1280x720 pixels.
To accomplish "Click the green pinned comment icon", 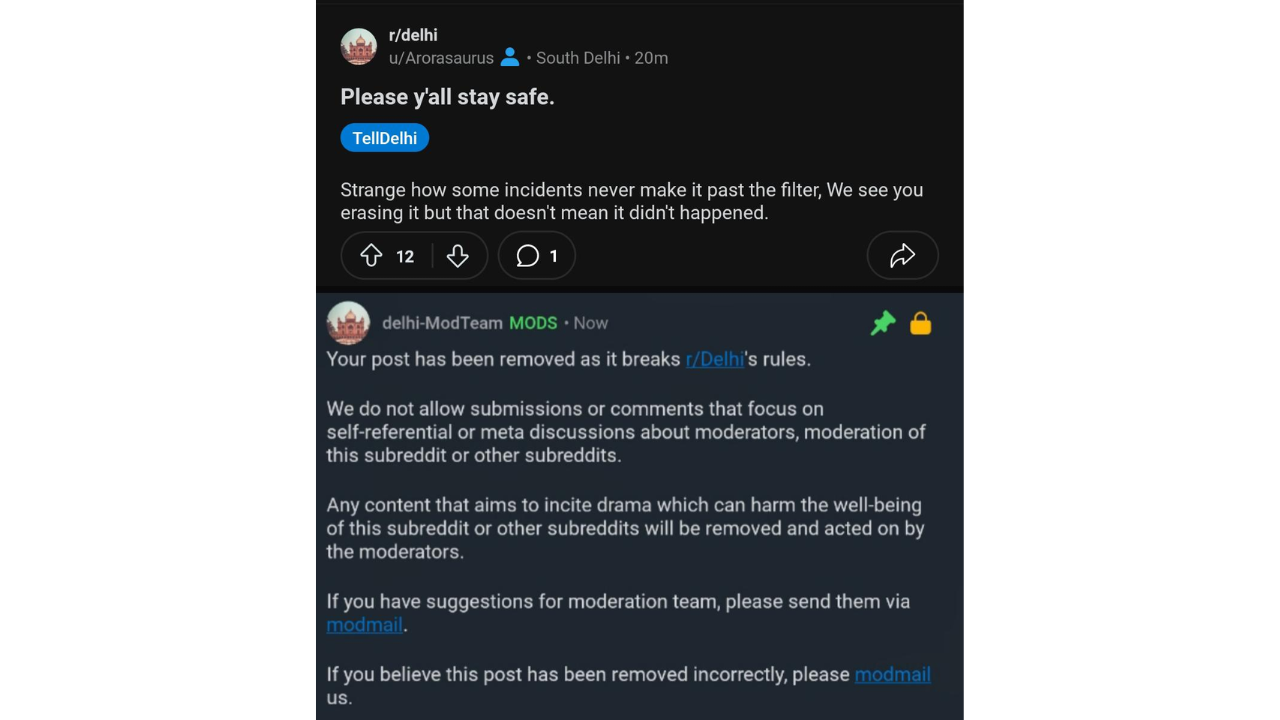I will pyautogui.click(x=883, y=323).
